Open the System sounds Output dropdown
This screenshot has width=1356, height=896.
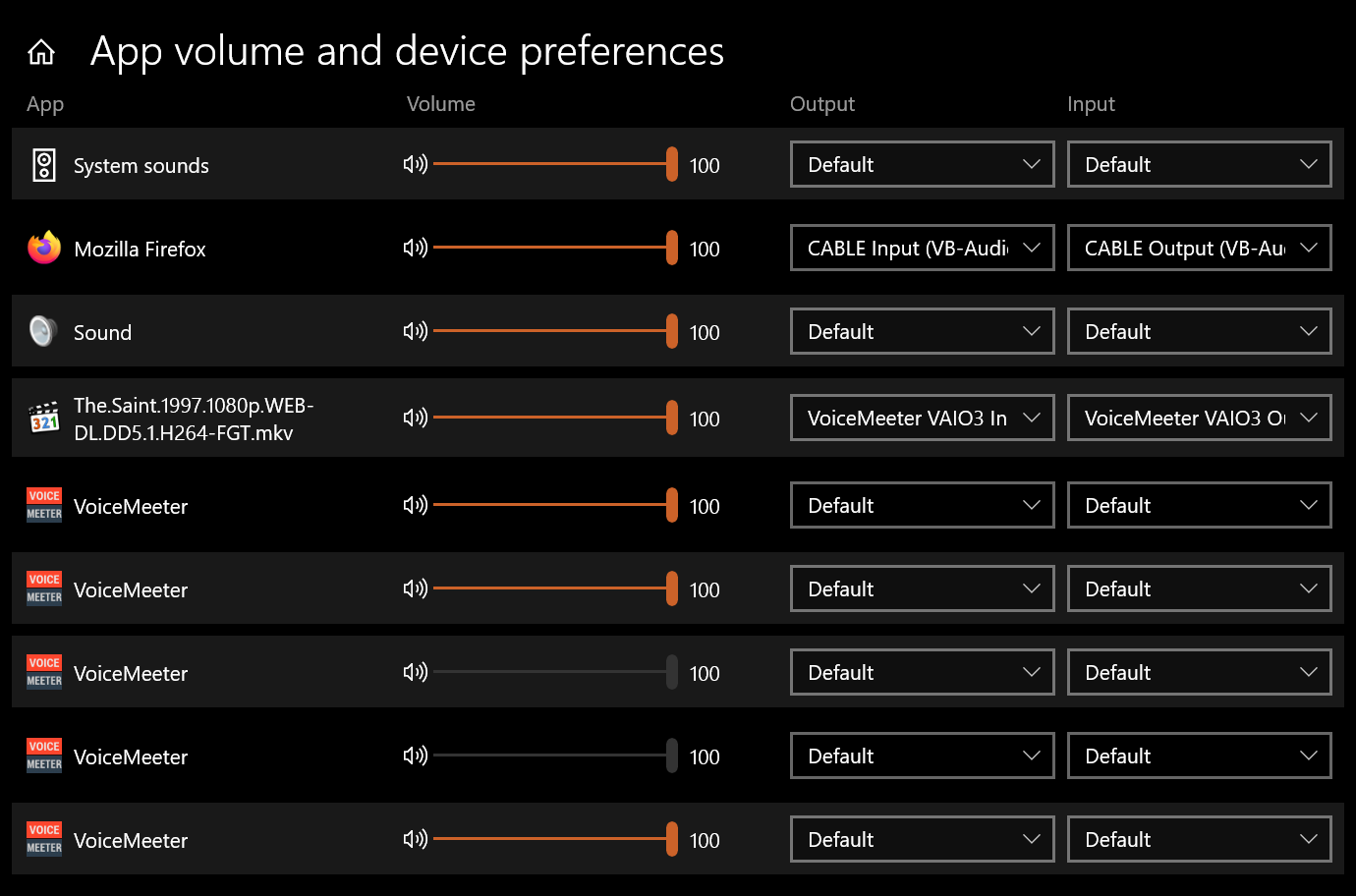(922, 164)
